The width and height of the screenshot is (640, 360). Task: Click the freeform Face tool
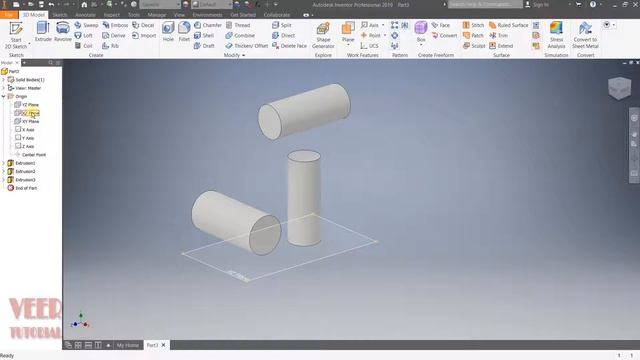pyautogui.click(x=440, y=25)
